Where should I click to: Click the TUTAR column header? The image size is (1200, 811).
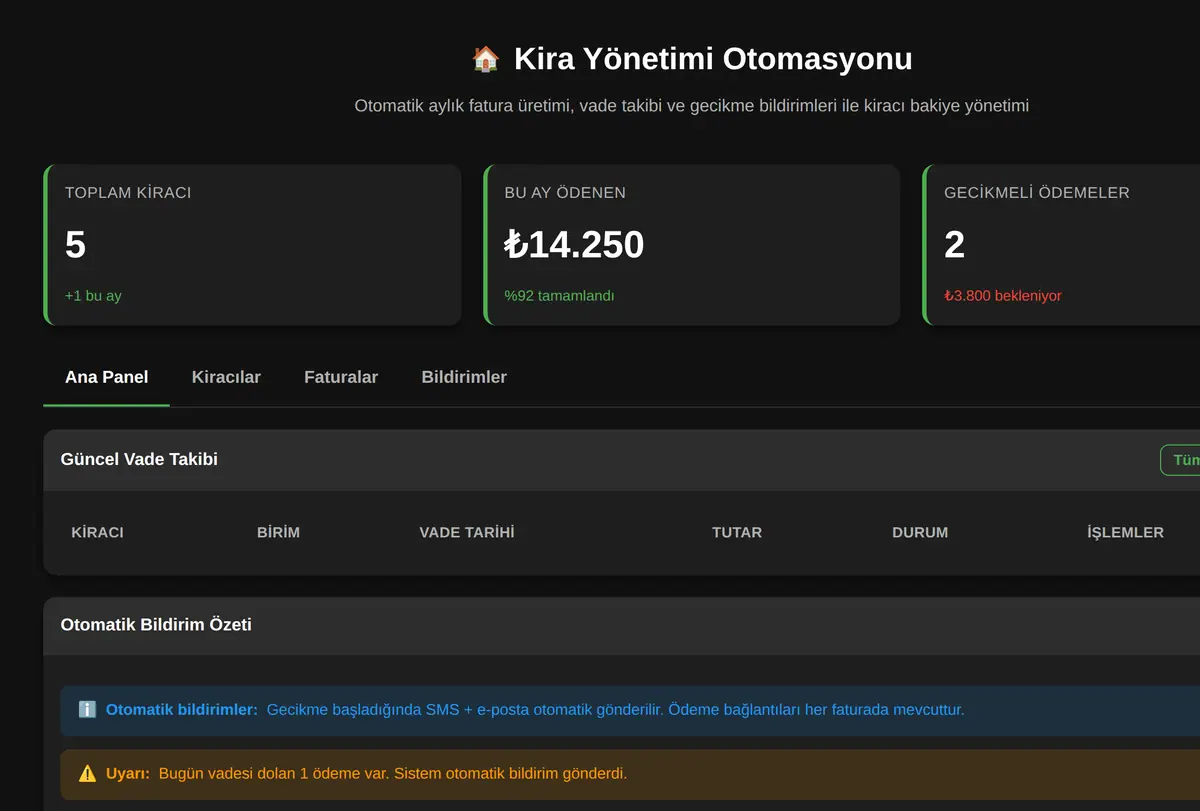[x=737, y=533]
